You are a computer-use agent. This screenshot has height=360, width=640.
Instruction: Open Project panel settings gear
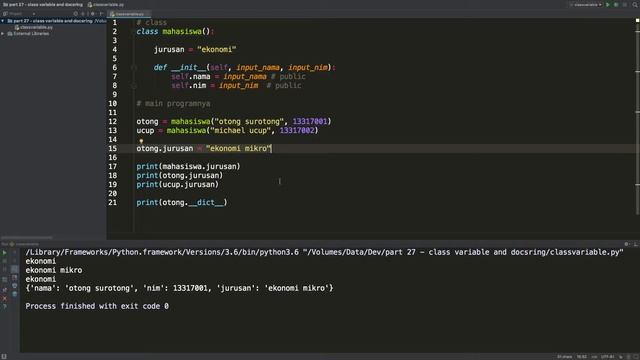92,13
